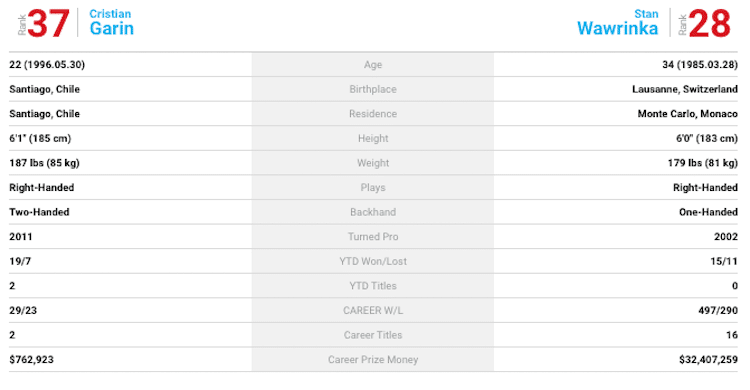This screenshot has height=390, width=750.
Task: Click Wawrinka's career record 497/290
Action: tap(717, 311)
